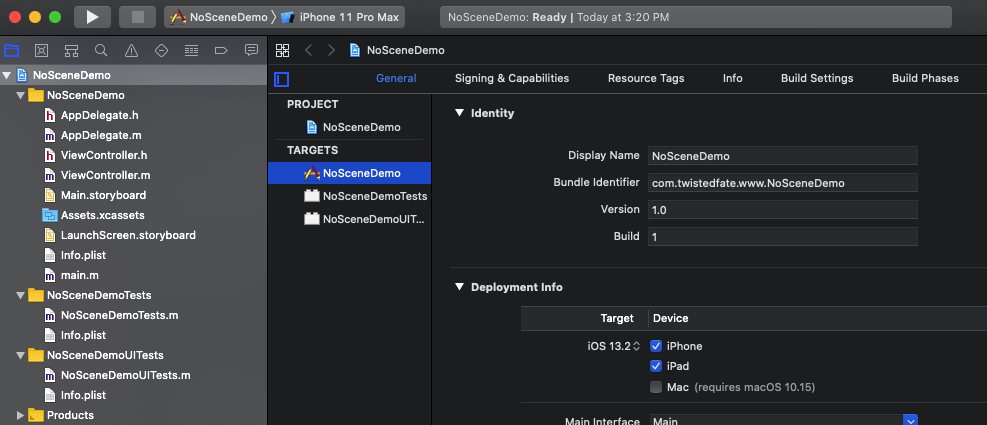Switch to the Info tab
Viewport: 987px width, 425px height.
[733, 78]
